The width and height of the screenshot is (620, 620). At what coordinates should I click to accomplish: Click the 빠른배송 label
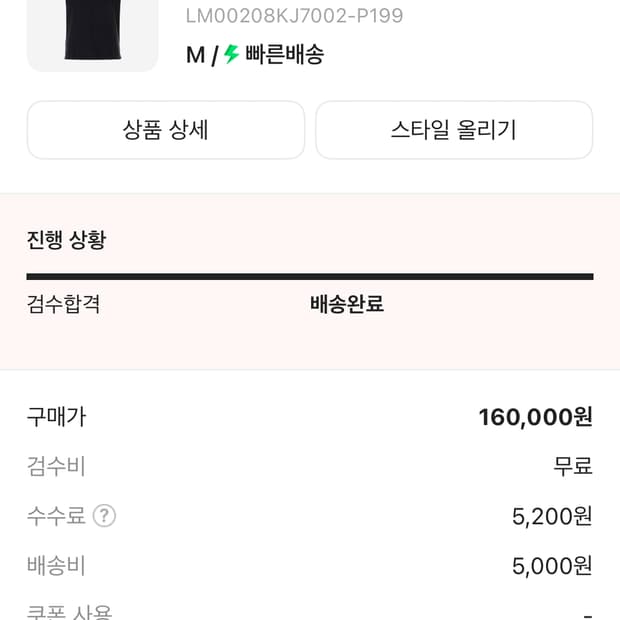(284, 55)
